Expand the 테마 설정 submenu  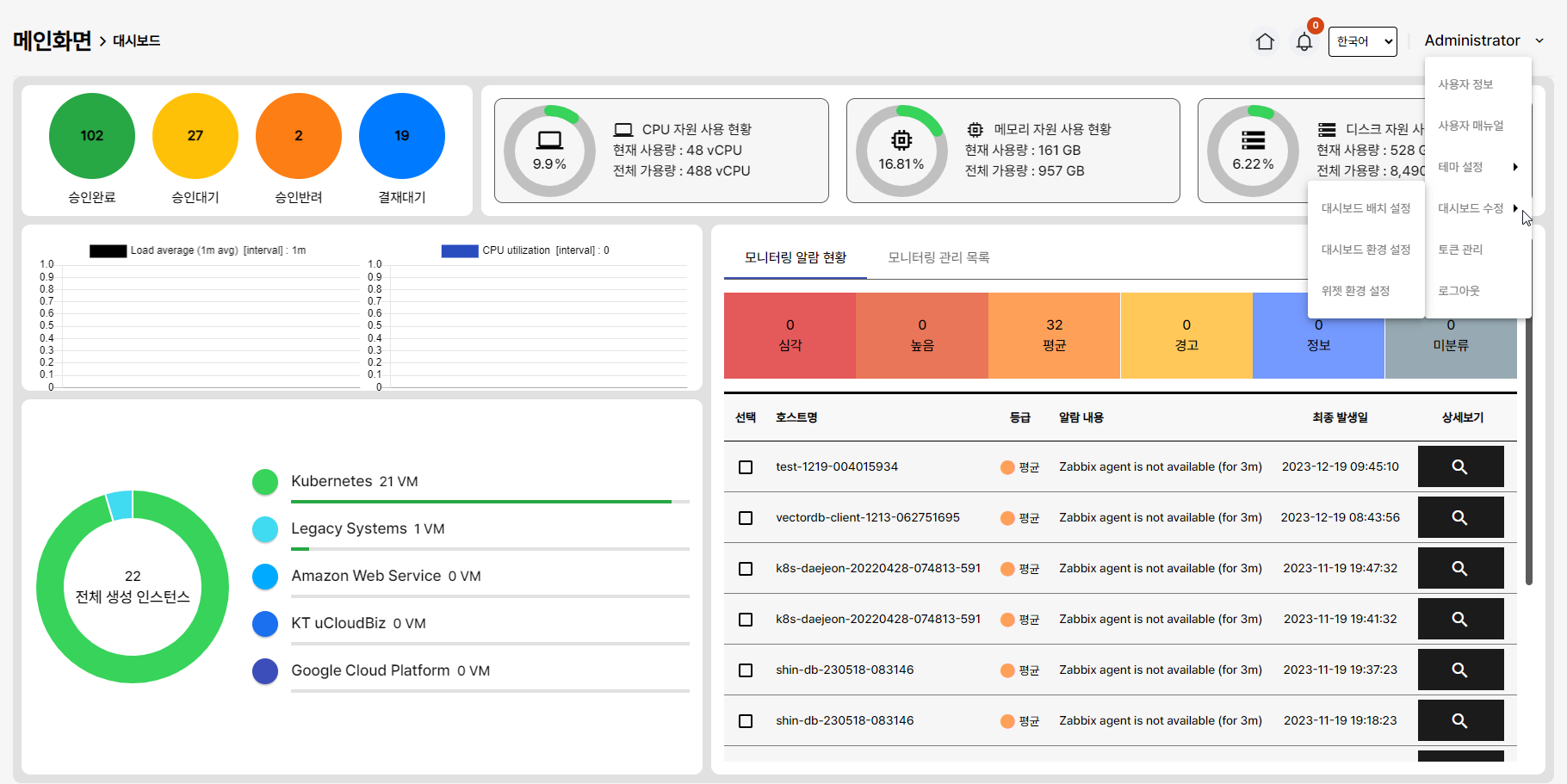click(x=1477, y=167)
